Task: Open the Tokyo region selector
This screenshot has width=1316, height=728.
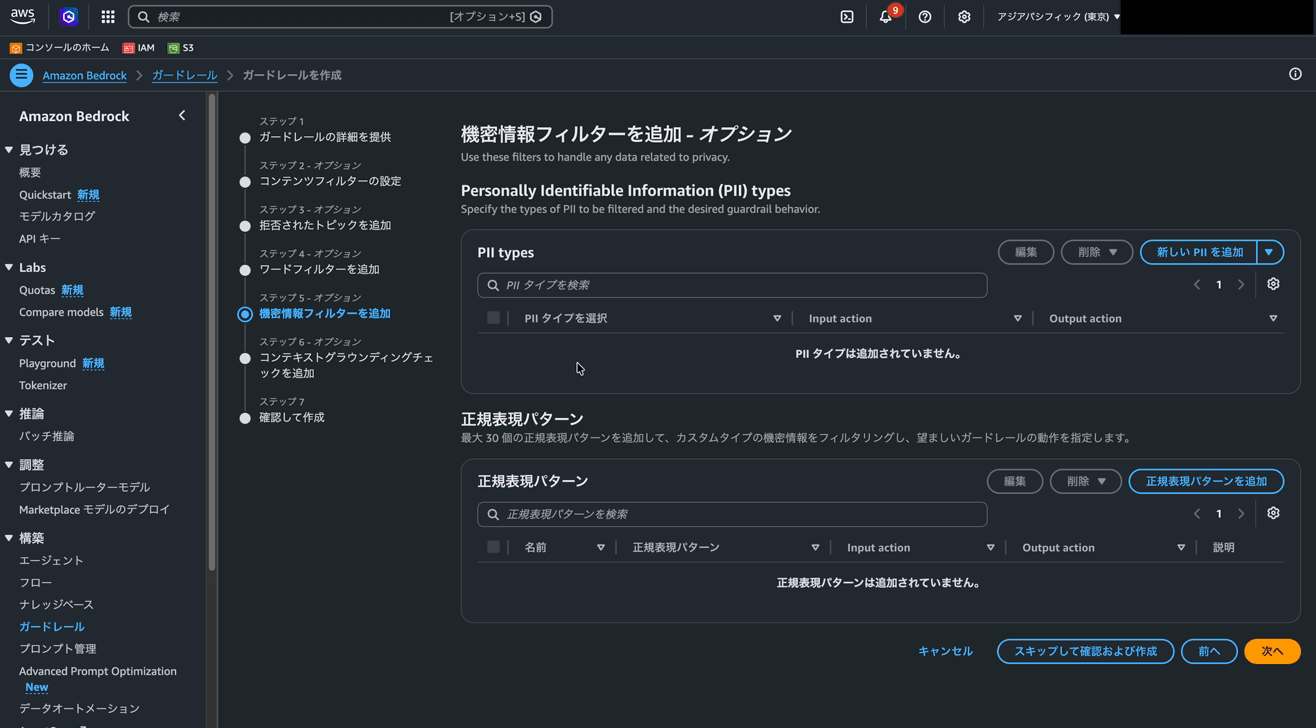Action: click(1058, 16)
